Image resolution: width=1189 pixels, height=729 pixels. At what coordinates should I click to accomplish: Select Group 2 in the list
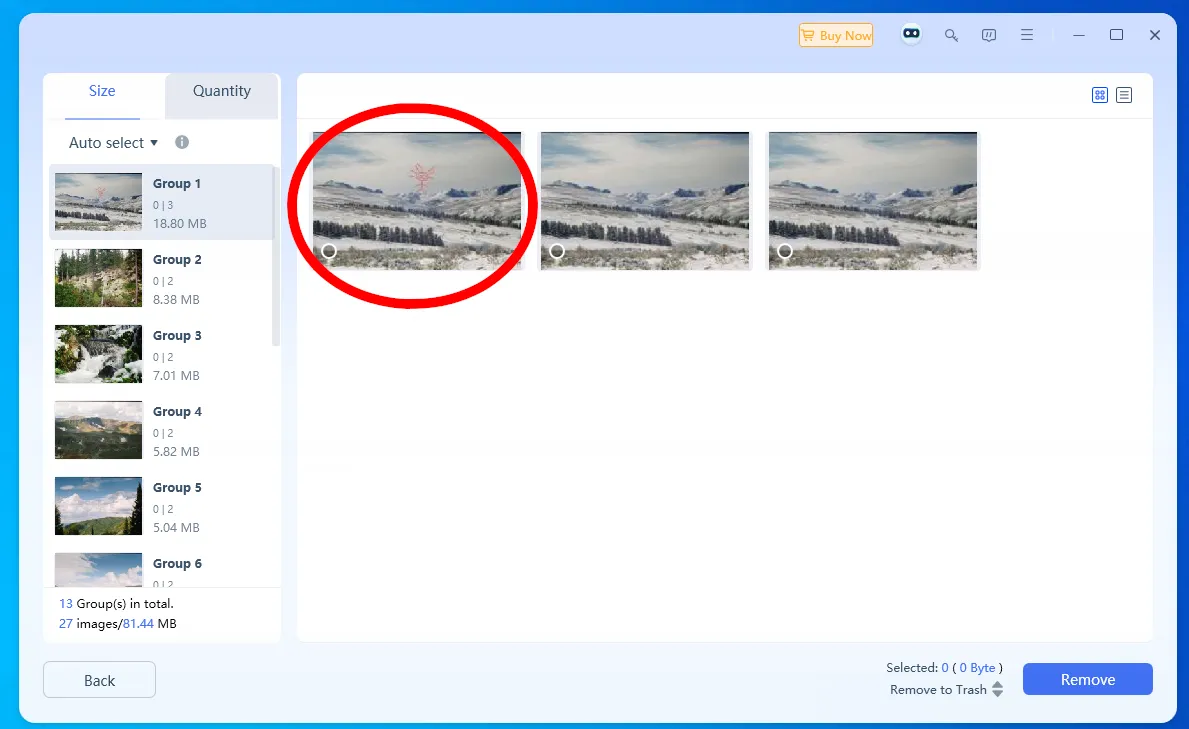[161, 278]
